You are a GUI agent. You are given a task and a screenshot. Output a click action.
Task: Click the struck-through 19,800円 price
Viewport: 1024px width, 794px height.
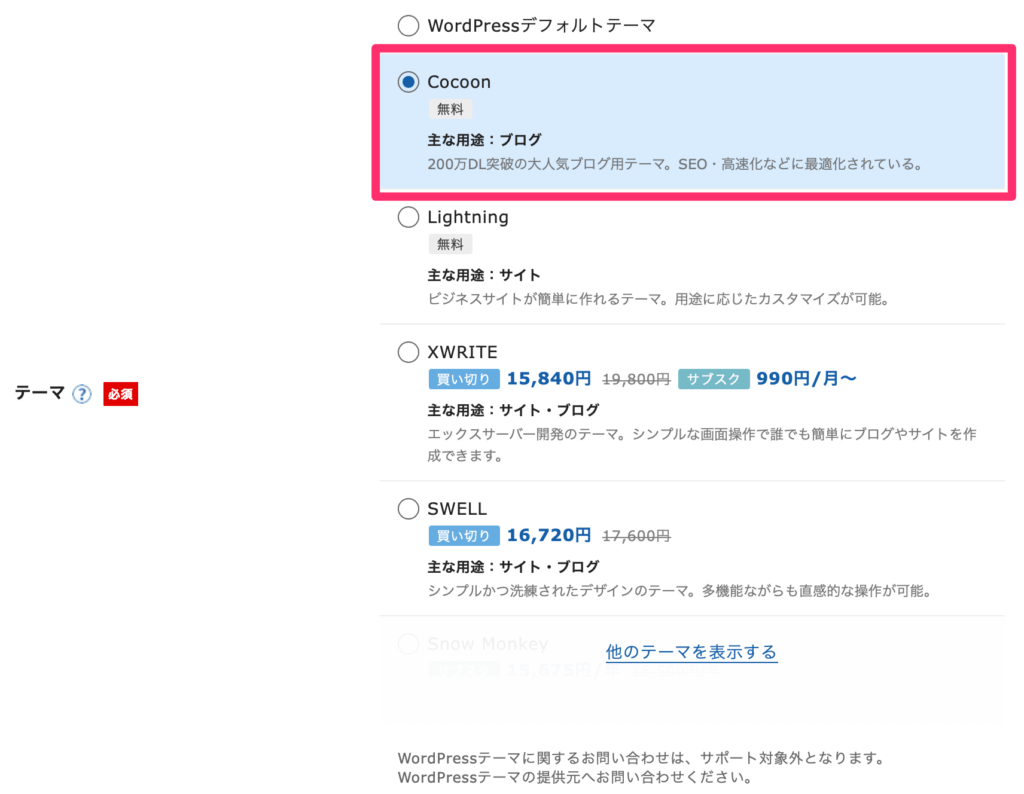pos(636,379)
